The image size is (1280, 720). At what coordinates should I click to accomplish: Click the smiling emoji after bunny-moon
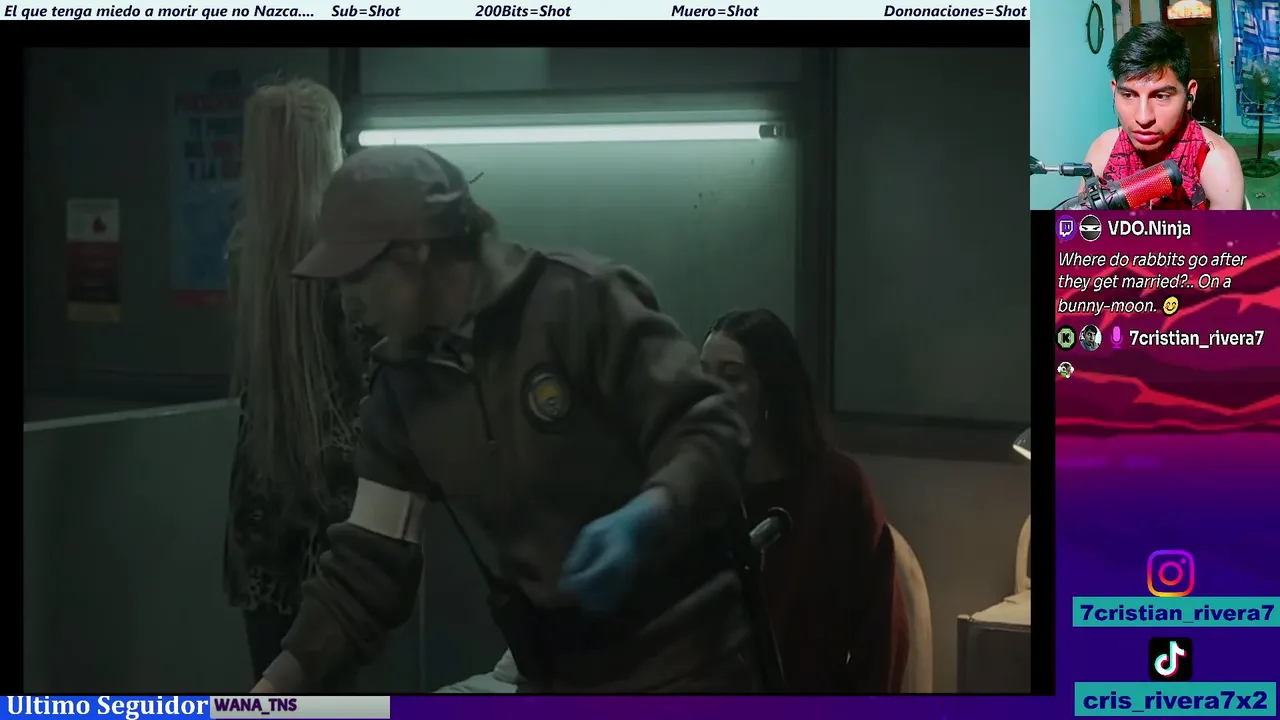click(x=1170, y=306)
